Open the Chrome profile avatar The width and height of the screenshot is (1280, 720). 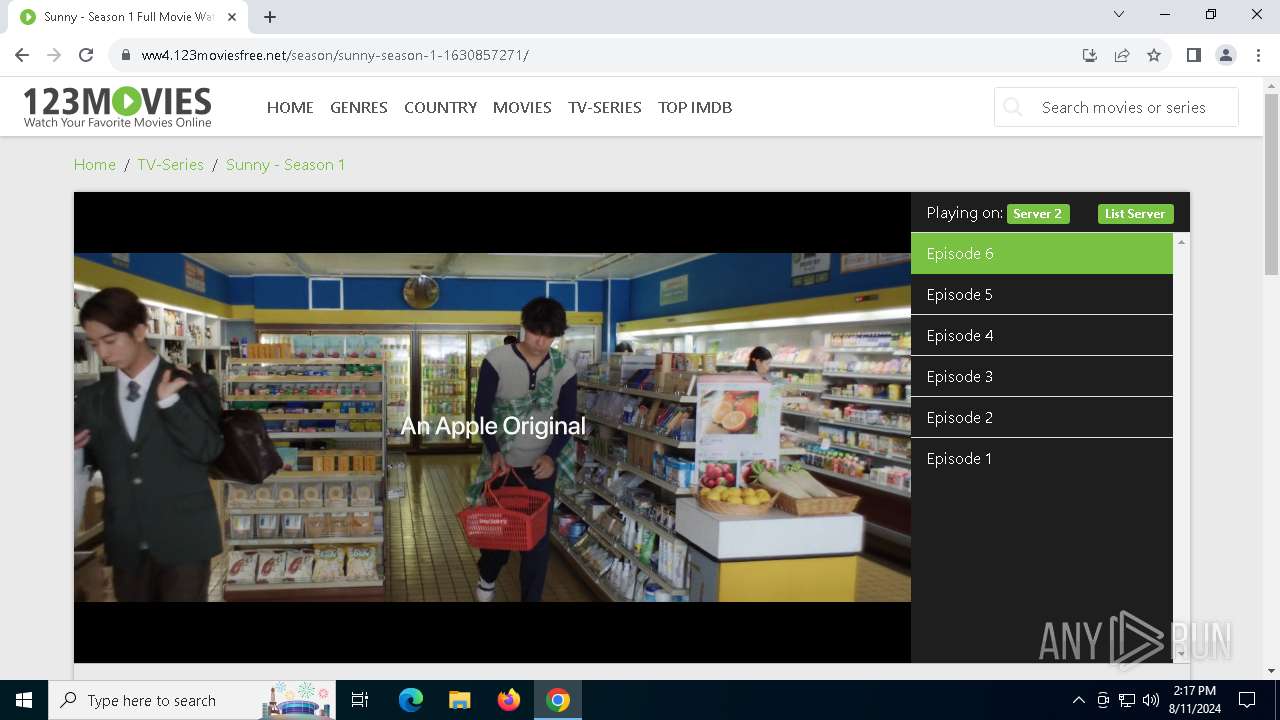1226,55
